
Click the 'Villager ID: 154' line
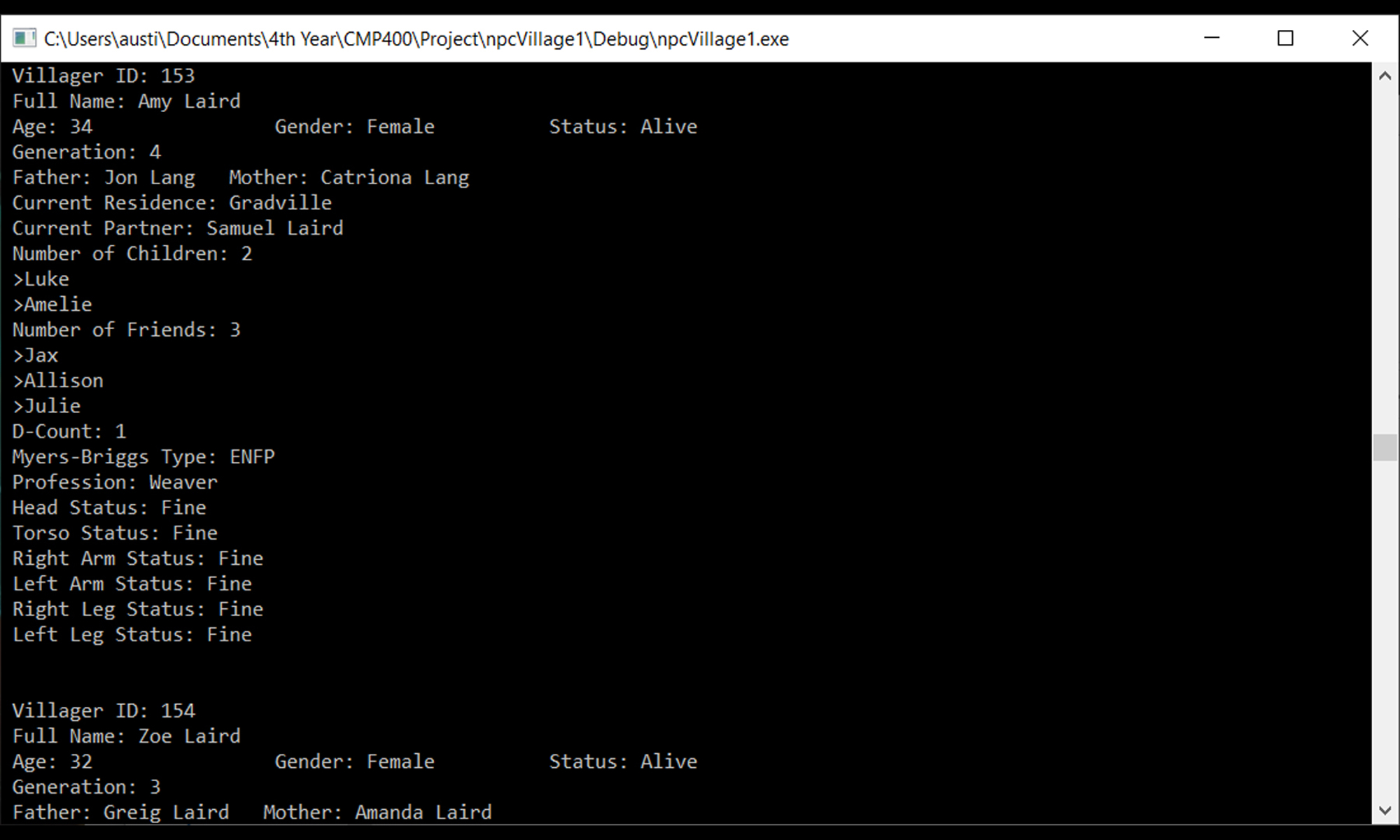[104, 710]
